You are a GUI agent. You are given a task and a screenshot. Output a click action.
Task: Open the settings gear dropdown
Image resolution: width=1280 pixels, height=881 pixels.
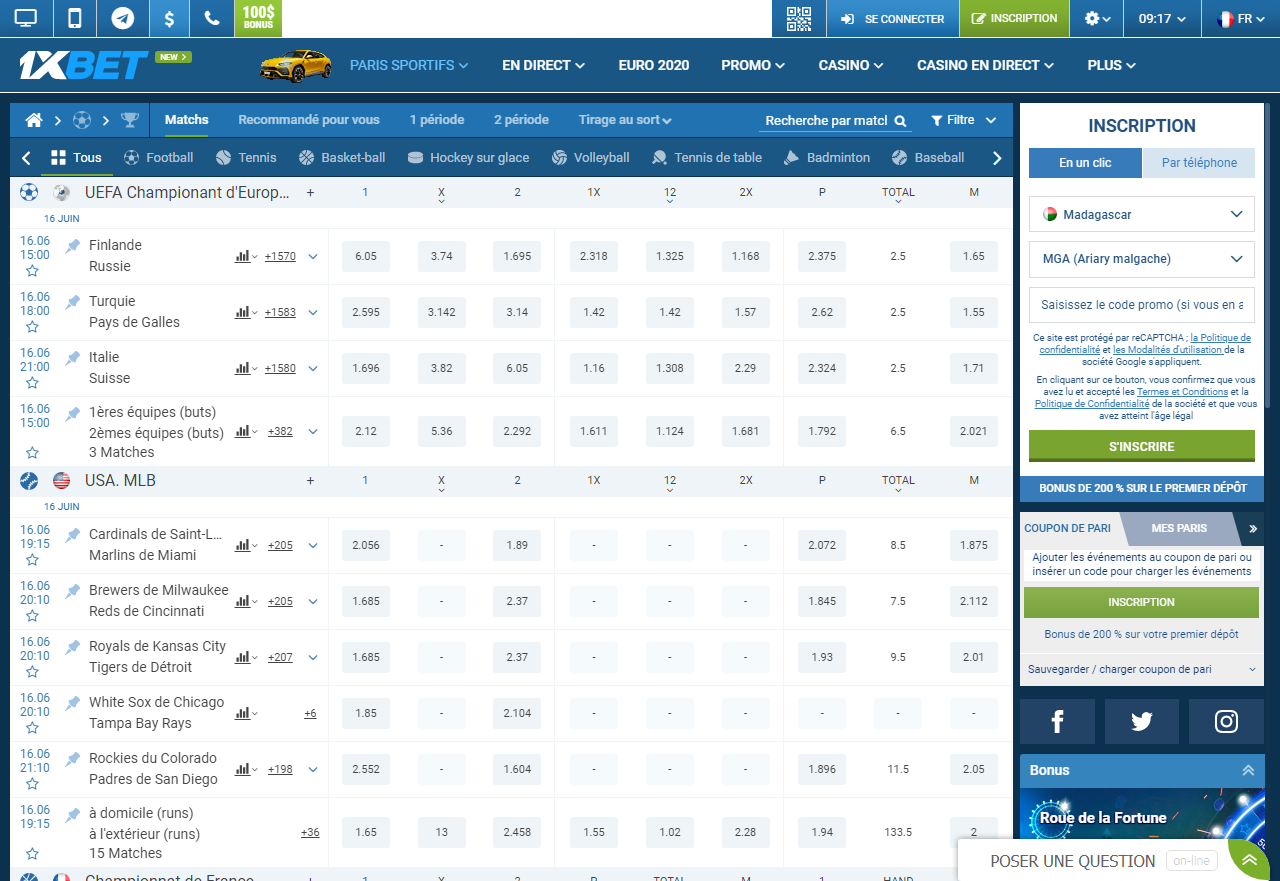tap(1097, 18)
